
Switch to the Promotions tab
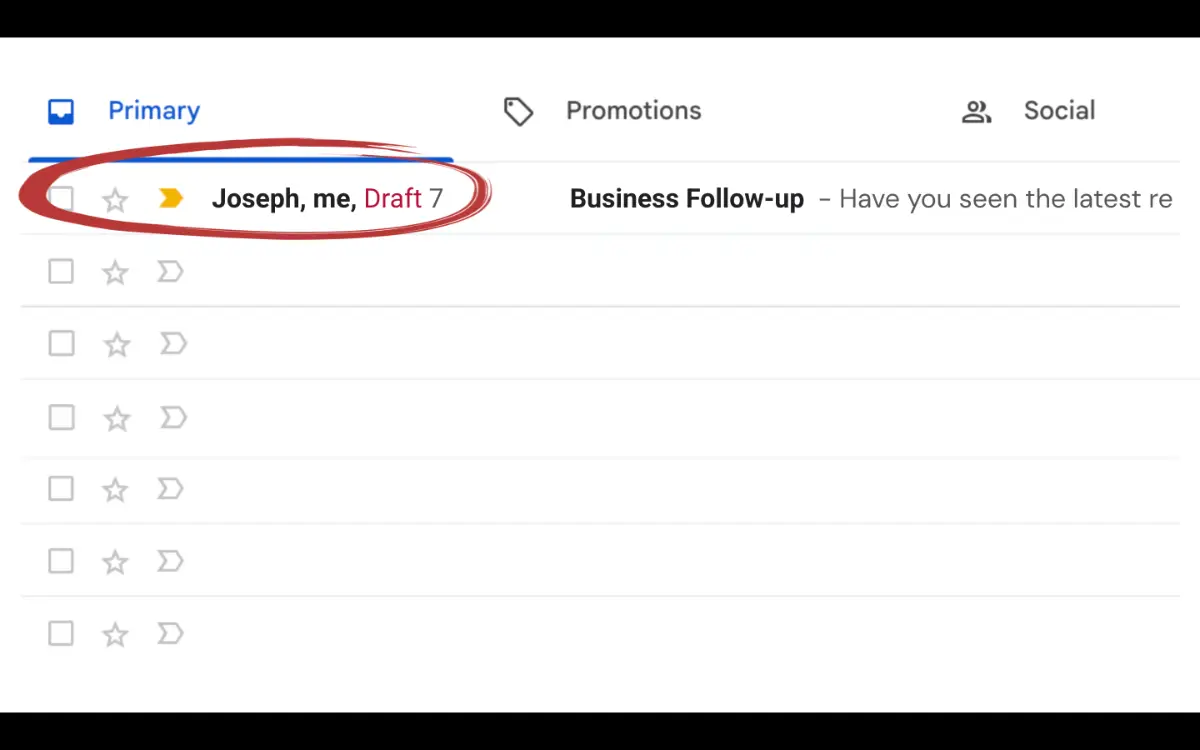(633, 110)
